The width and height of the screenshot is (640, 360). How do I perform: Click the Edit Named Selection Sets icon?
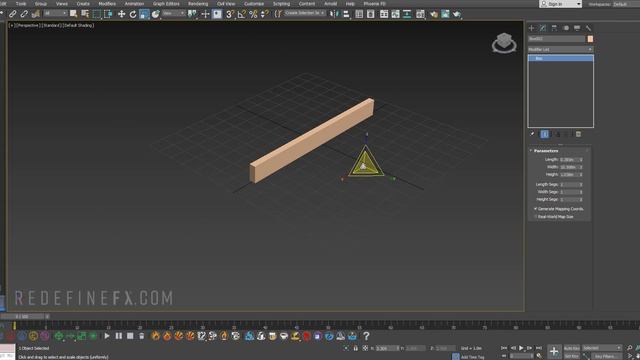tap(278, 14)
